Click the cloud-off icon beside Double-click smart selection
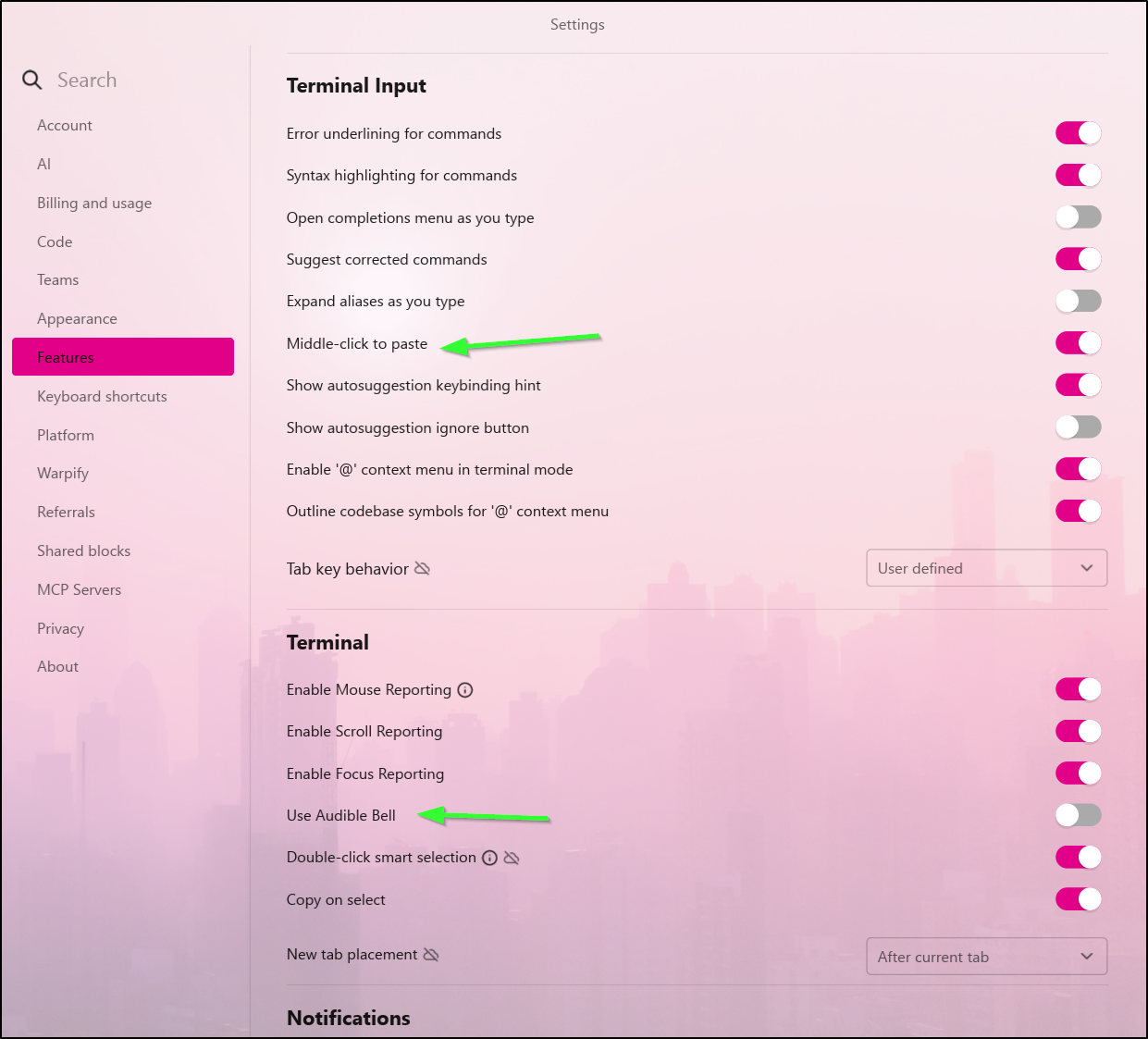The width and height of the screenshot is (1148, 1039). pyautogui.click(x=512, y=857)
